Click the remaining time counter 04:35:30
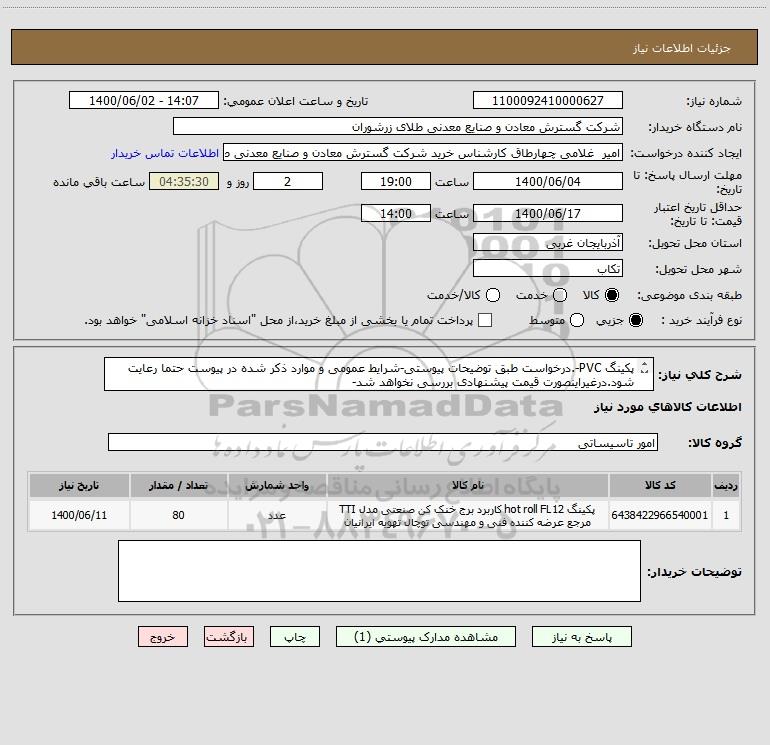 coord(184,181)
